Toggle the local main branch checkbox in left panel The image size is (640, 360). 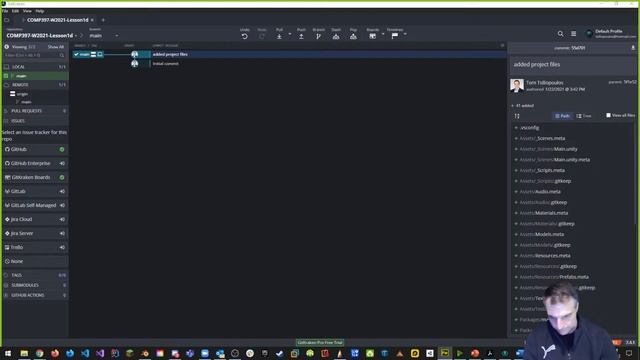(6, 76)
